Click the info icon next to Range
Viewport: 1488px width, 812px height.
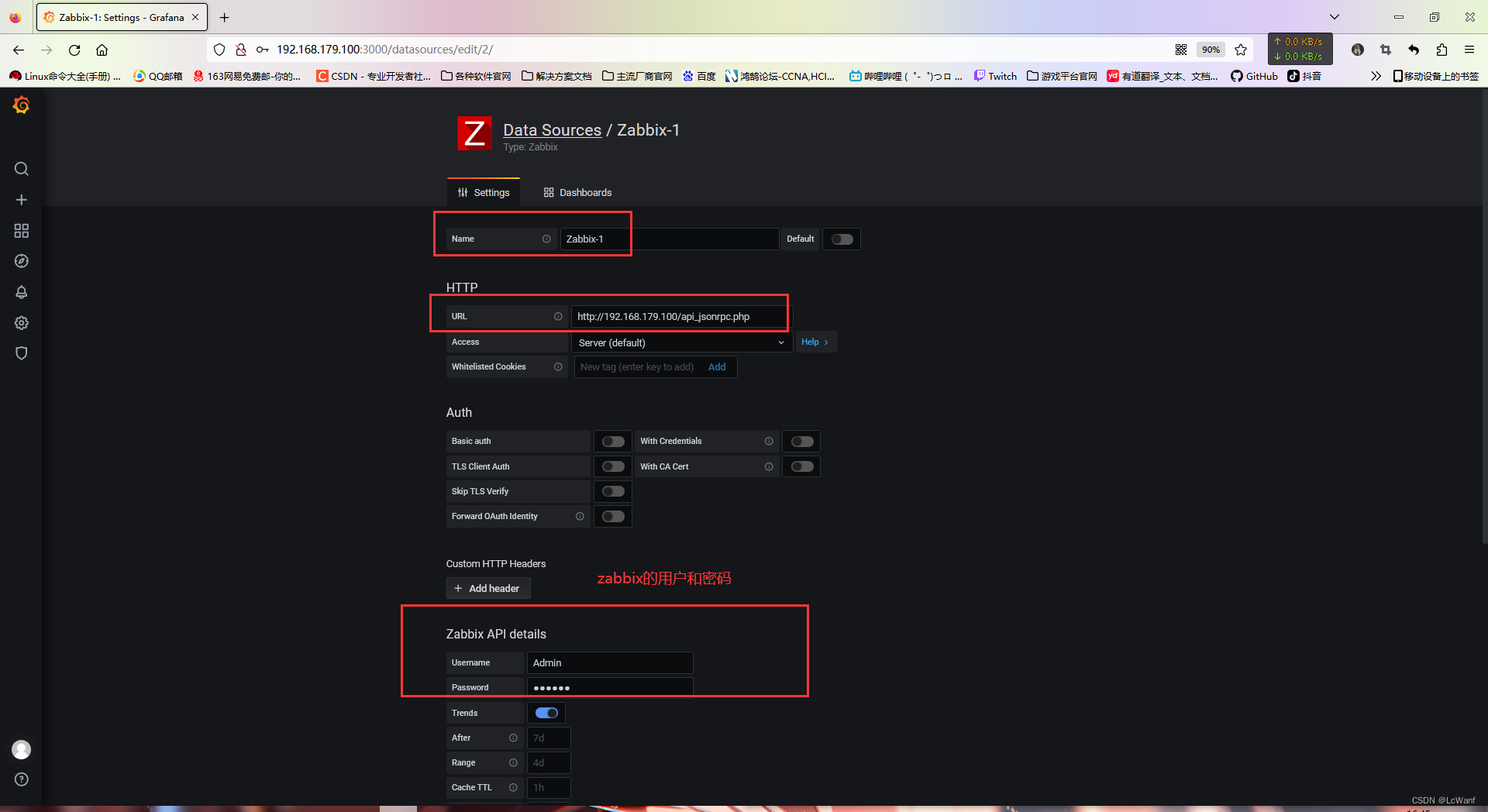coord(513,762)
